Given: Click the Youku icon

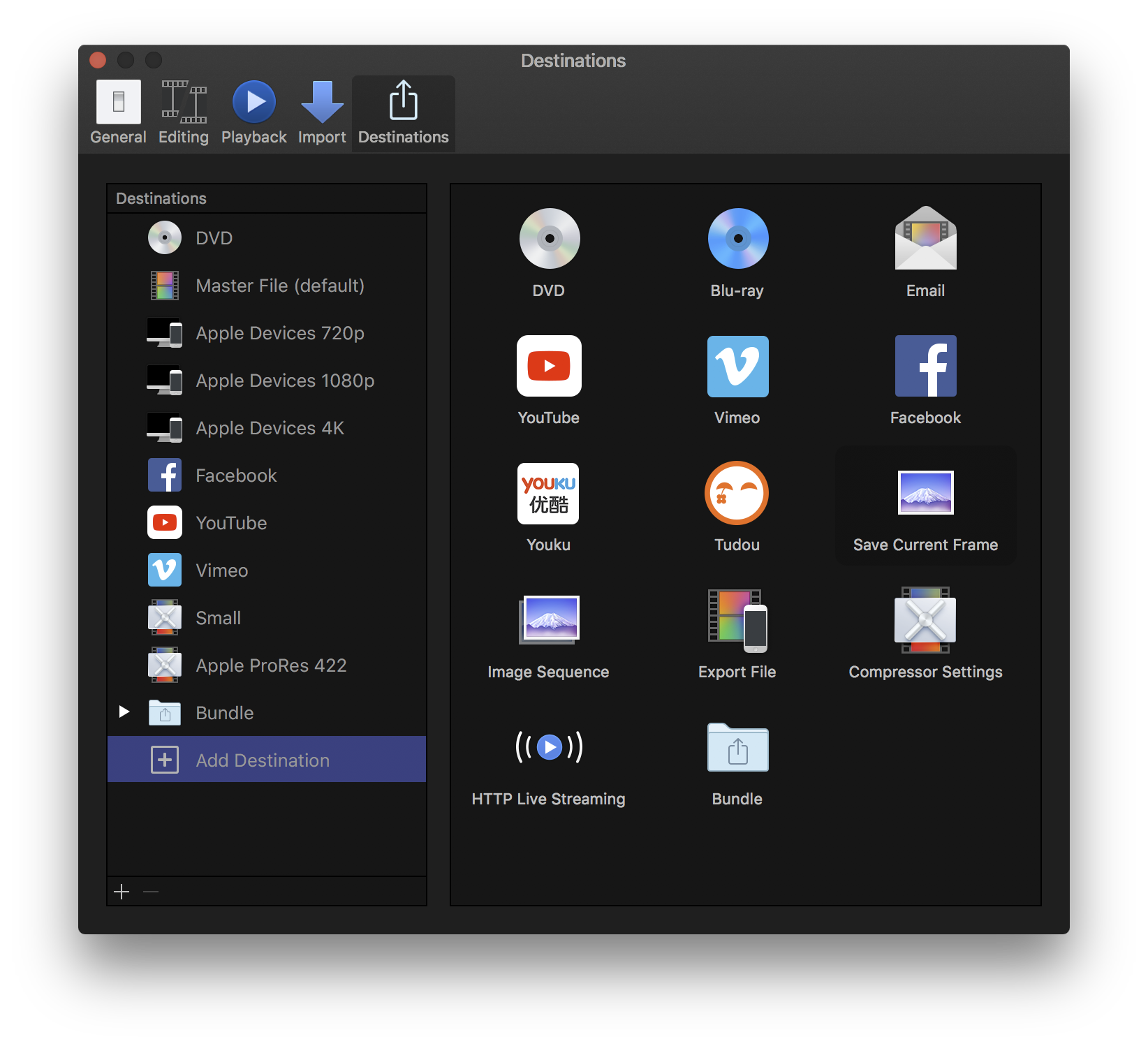Looking at the screenshot, I should [548, 494].
